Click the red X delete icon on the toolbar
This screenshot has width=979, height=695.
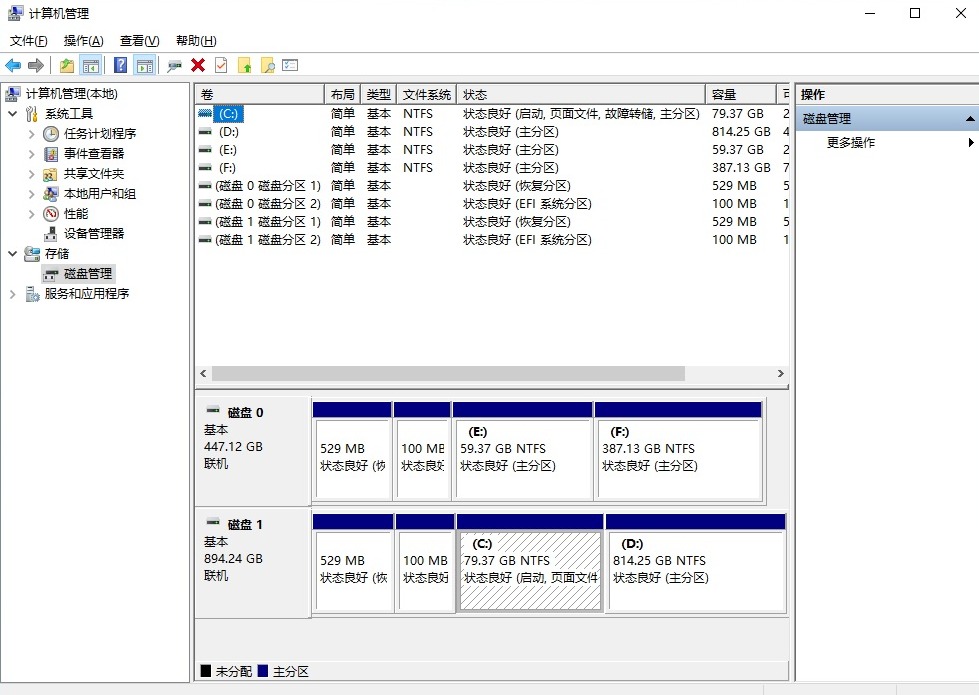tap(196, 65)
